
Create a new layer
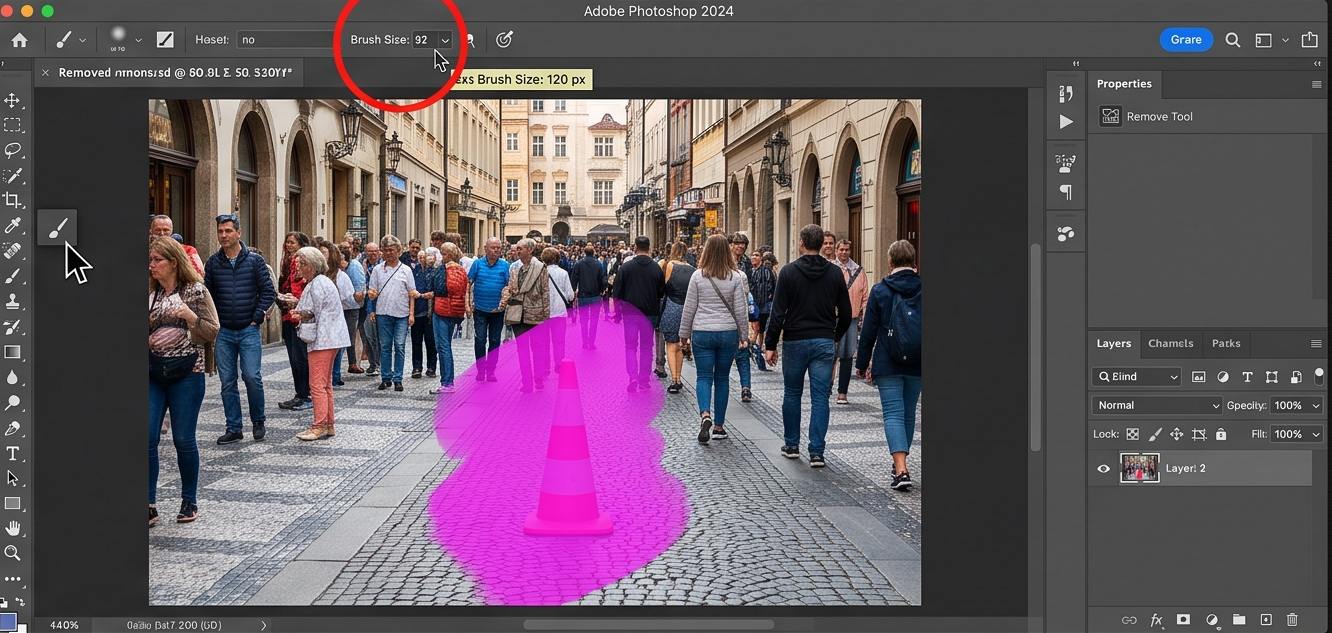[1265, 620]
